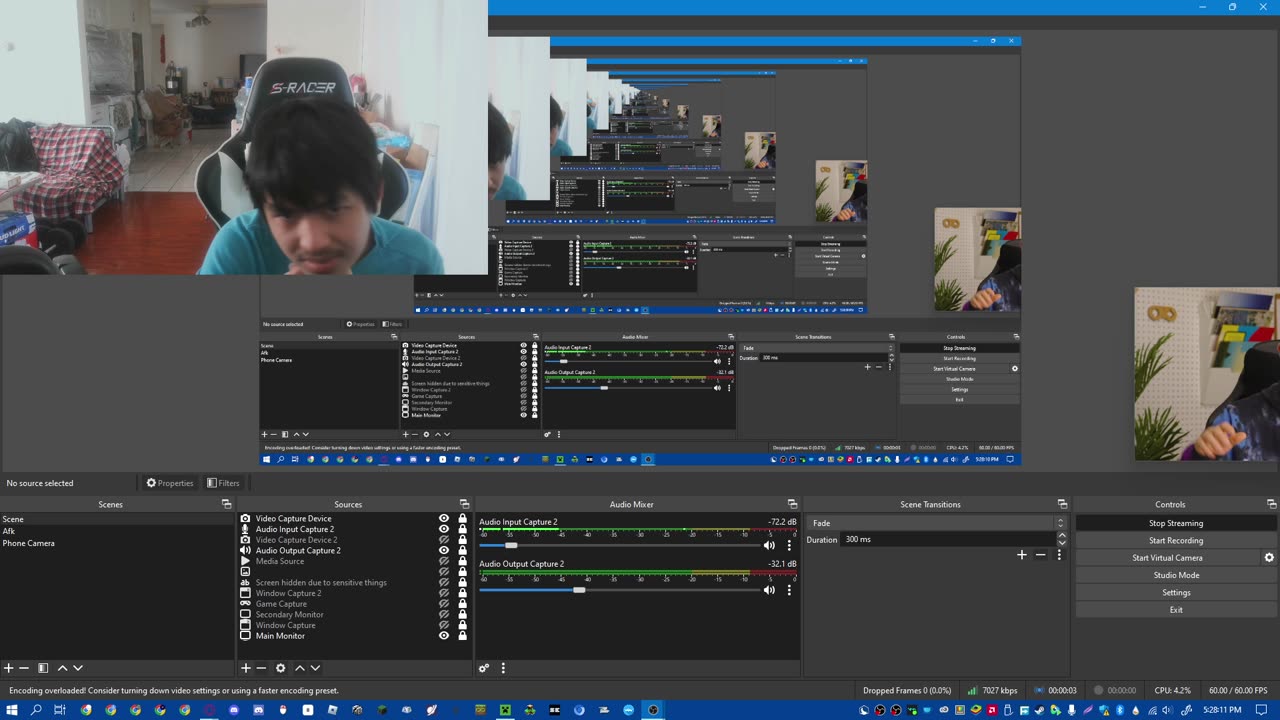Mute Audio Input Capture 2 speaker icon
Image resolution: width=1280 pixels, height=720 pixels.
769,545
